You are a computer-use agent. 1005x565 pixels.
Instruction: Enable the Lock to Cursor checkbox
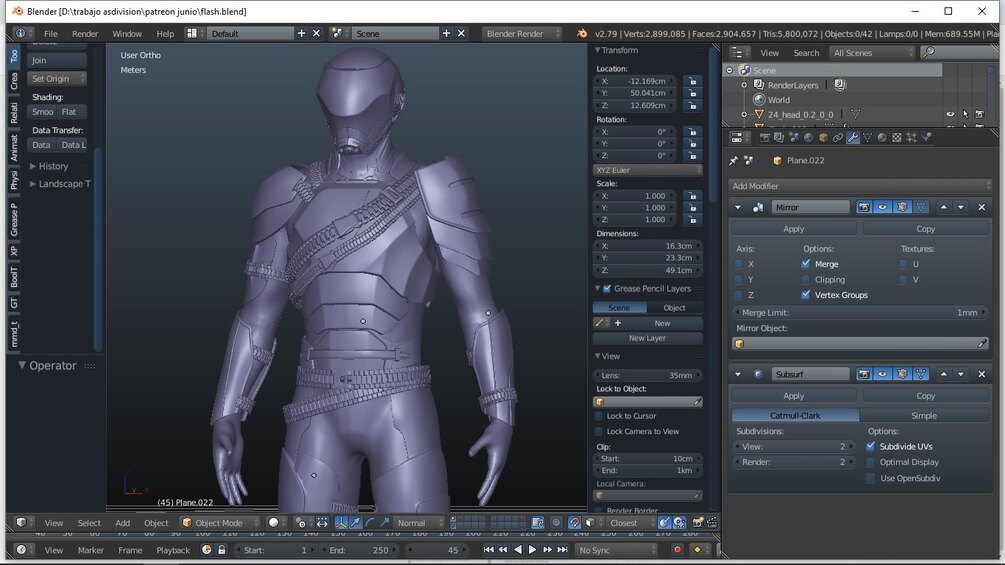599,416
